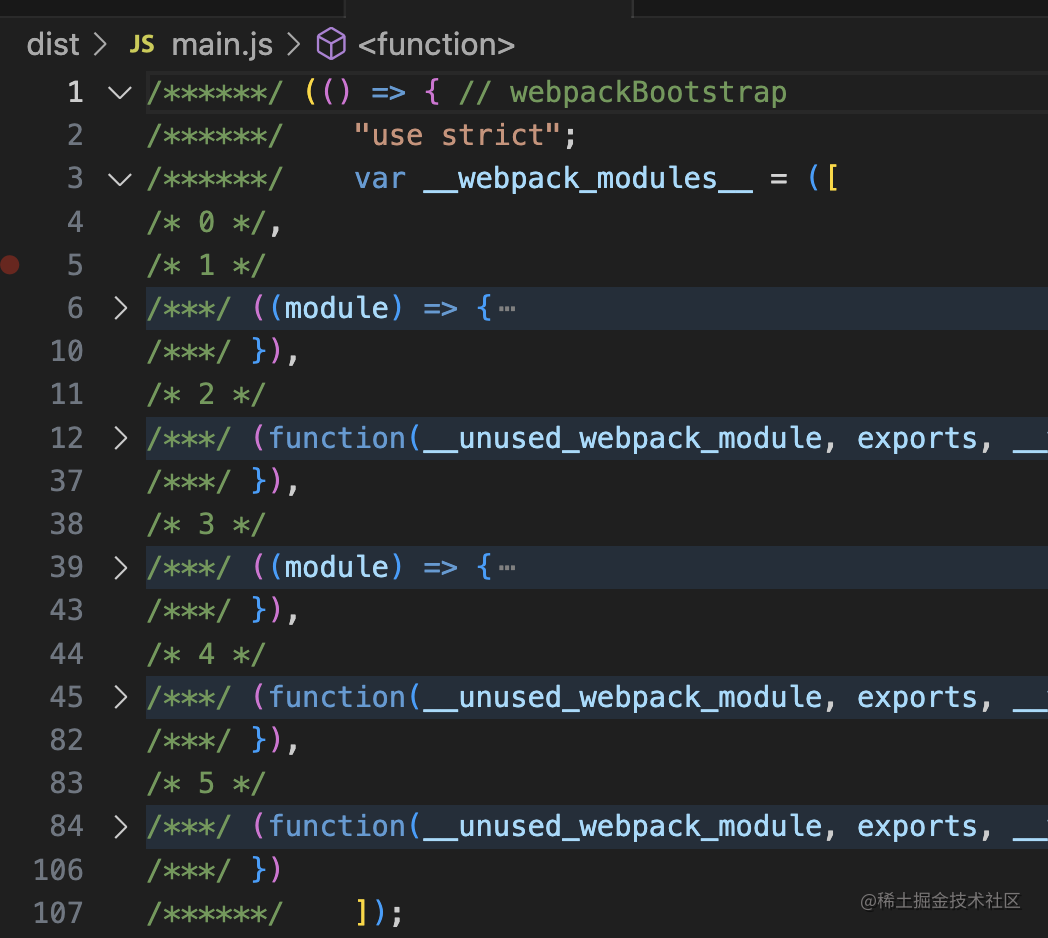Click the closing }), on line 43
Screen dimensions: 1048x938
point(275,610)
